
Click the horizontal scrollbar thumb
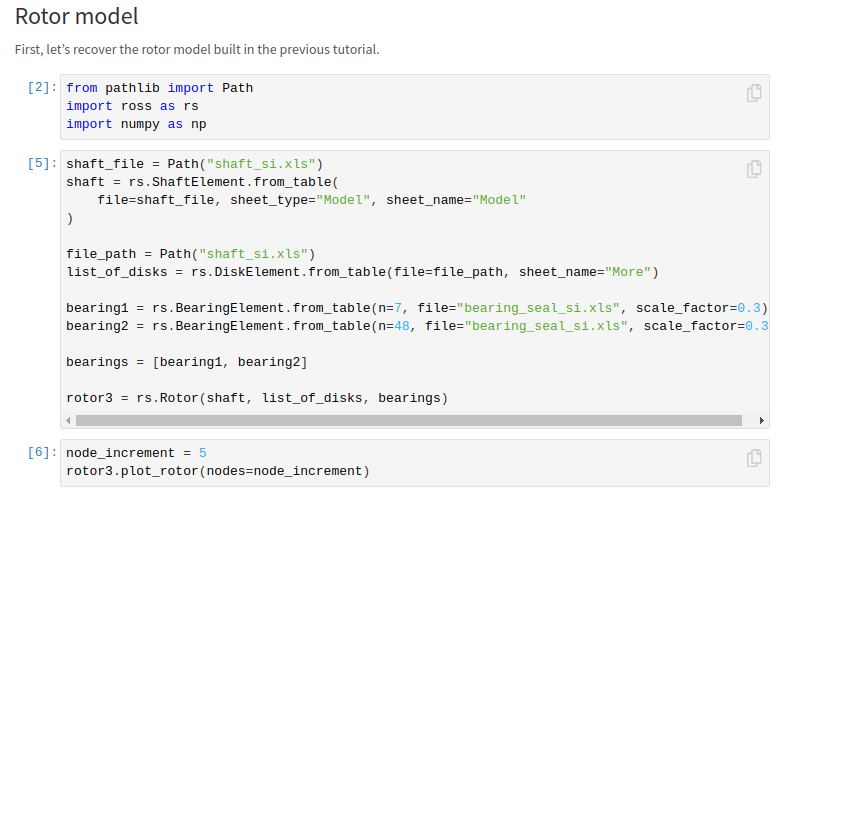pos(410,420)
